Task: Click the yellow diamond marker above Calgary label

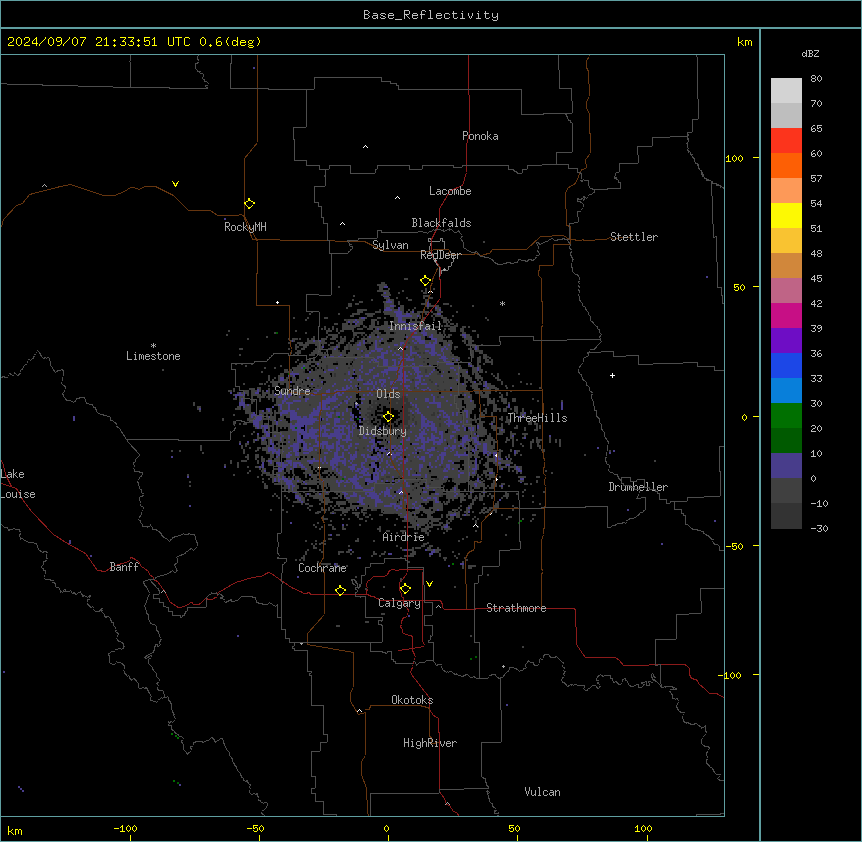Action: (405, 589)
